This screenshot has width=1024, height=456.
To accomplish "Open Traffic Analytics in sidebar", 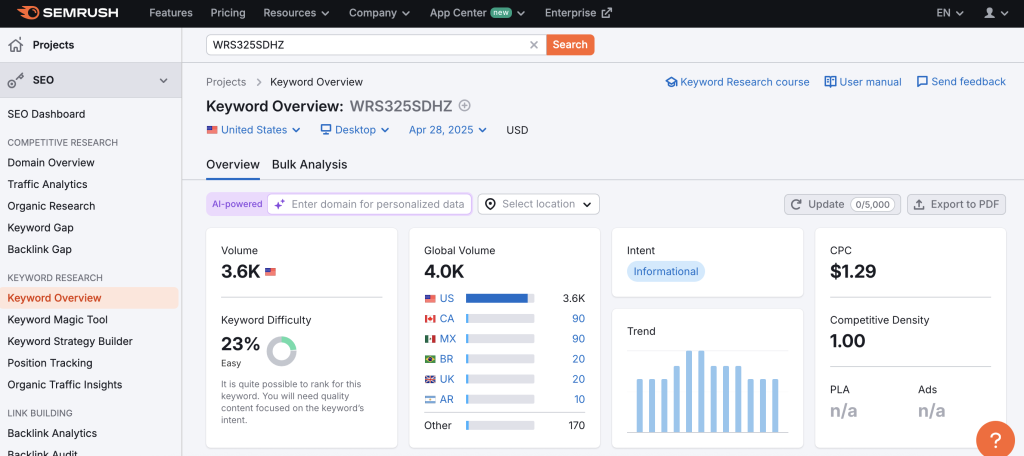I will coord(48,184).
